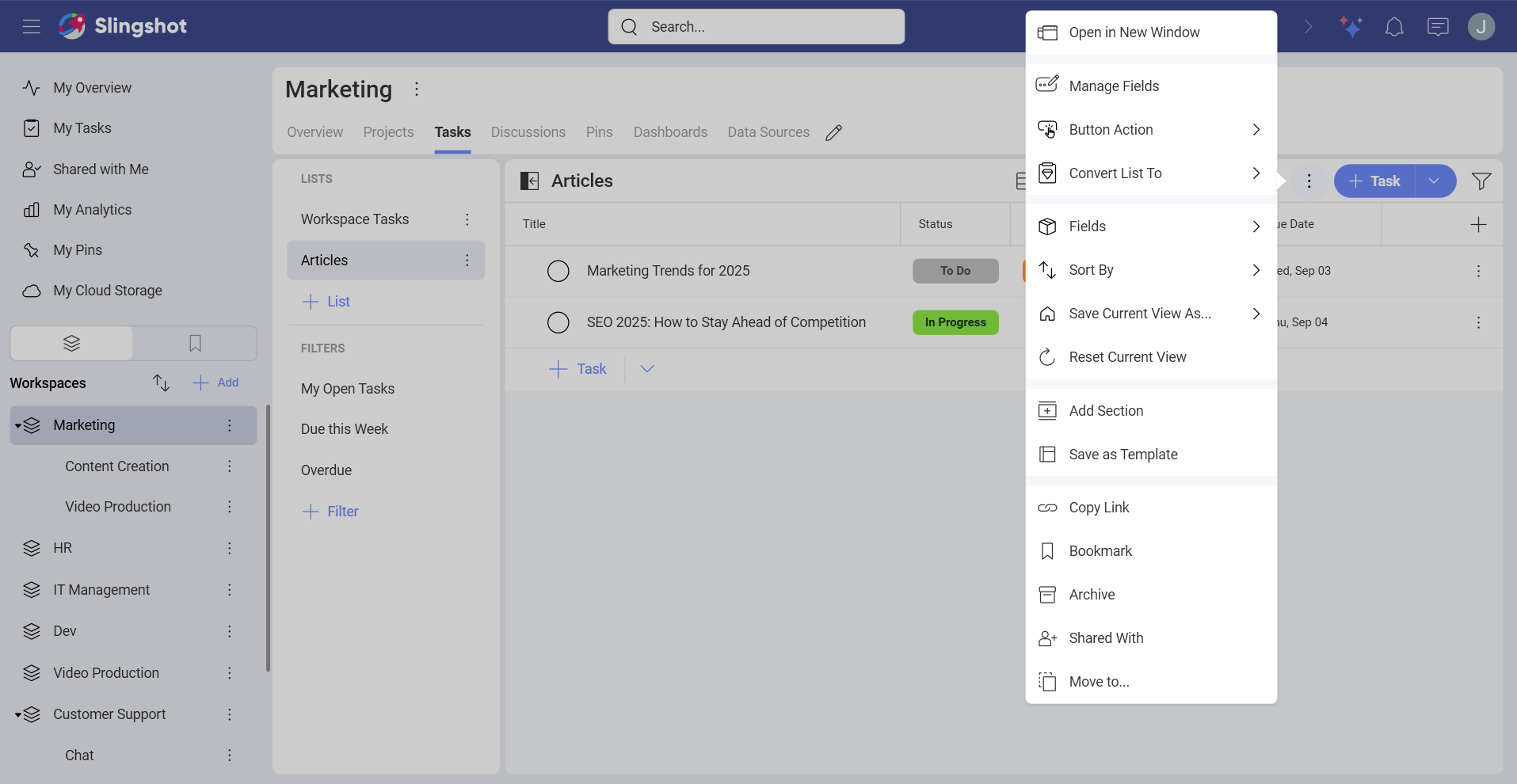This screenshot has width=1517, height=784.
Task: Switch to the Discussions tab
Action: [x=528, y=132]
